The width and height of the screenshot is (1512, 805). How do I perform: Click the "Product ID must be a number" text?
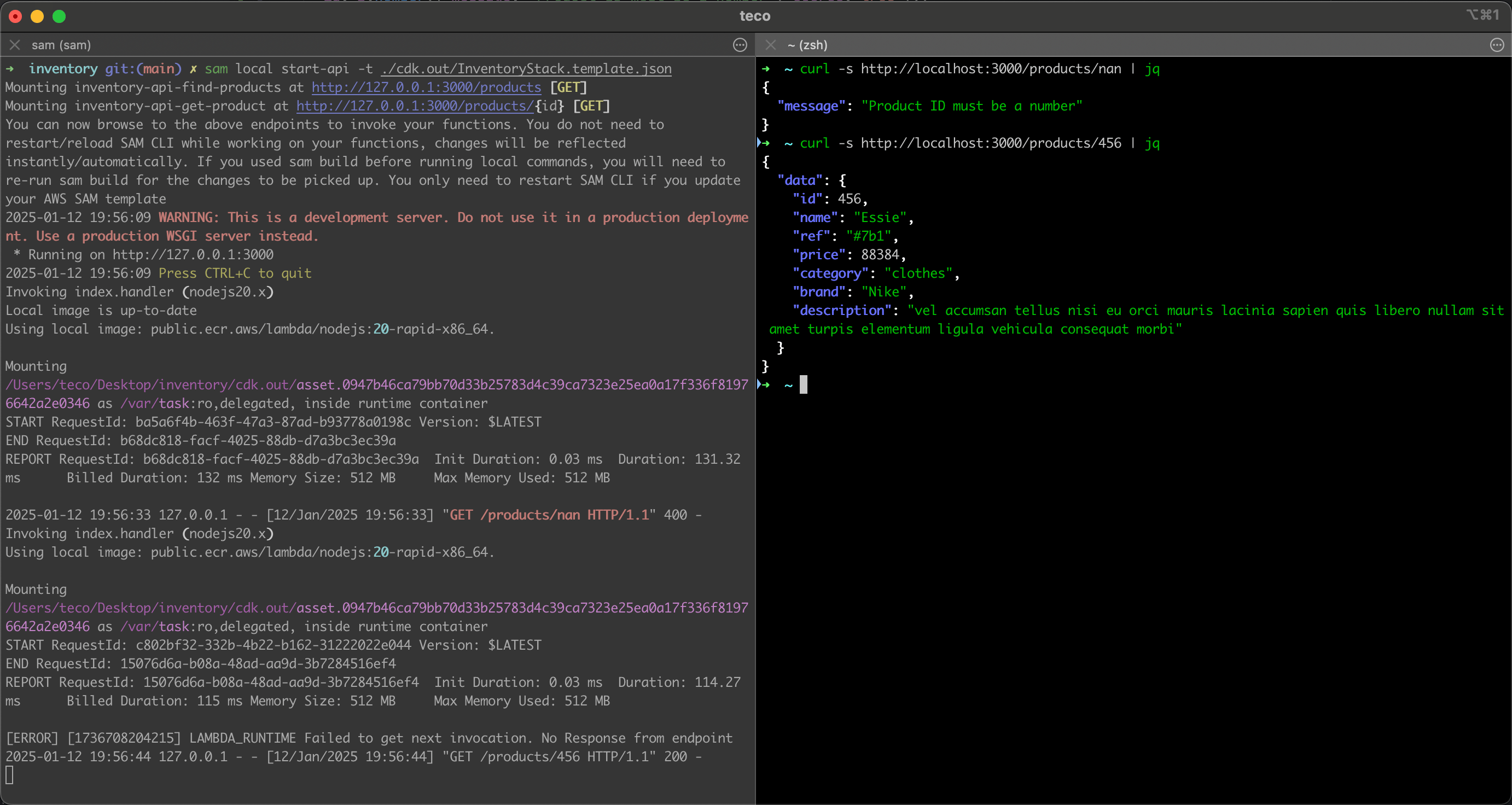(x=972, y=106)
